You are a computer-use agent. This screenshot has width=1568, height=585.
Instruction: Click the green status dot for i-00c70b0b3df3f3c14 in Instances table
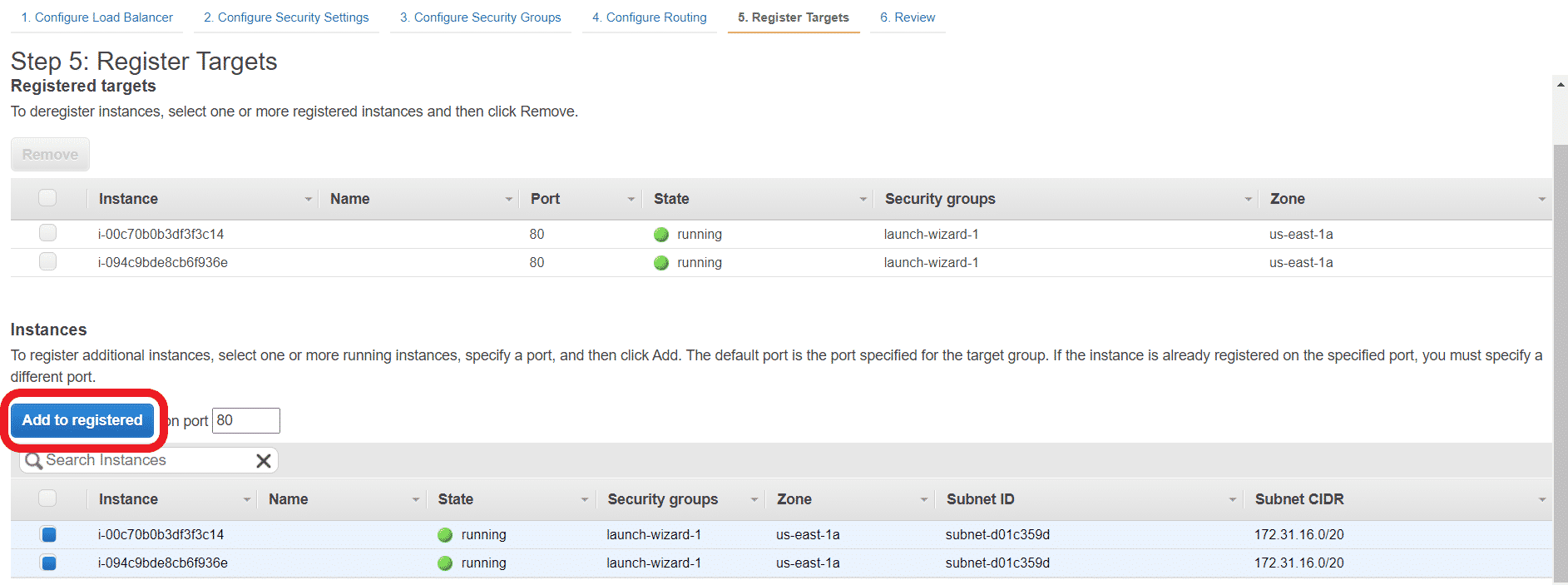445,535
